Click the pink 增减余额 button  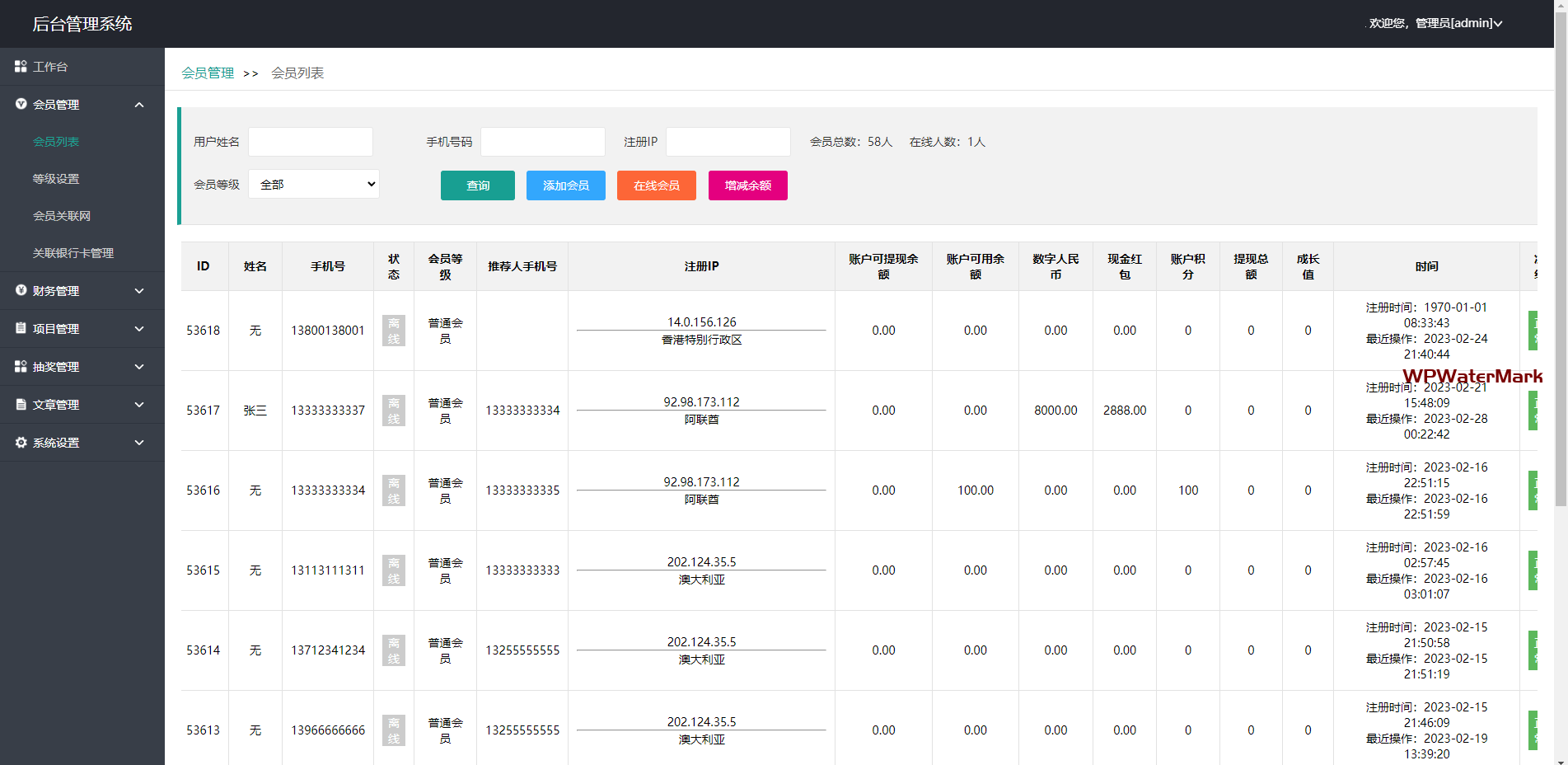(x=747, y=185)
